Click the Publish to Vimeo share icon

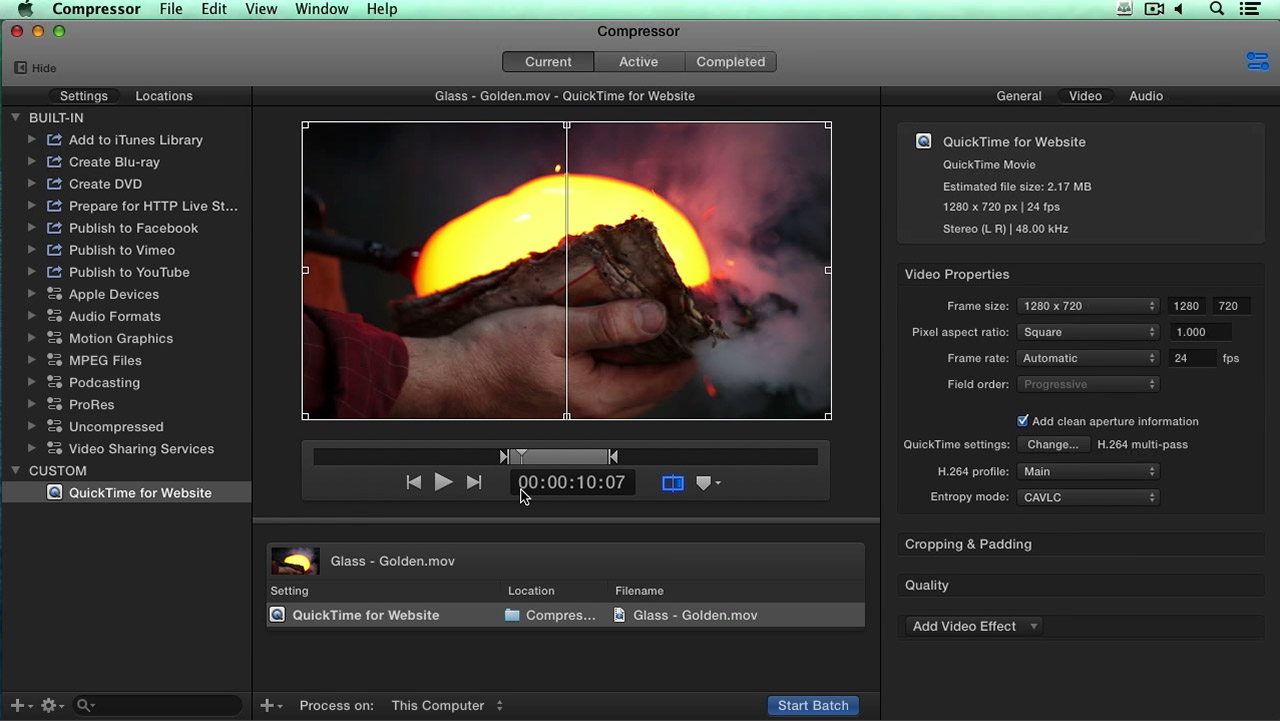pos(54,250)
